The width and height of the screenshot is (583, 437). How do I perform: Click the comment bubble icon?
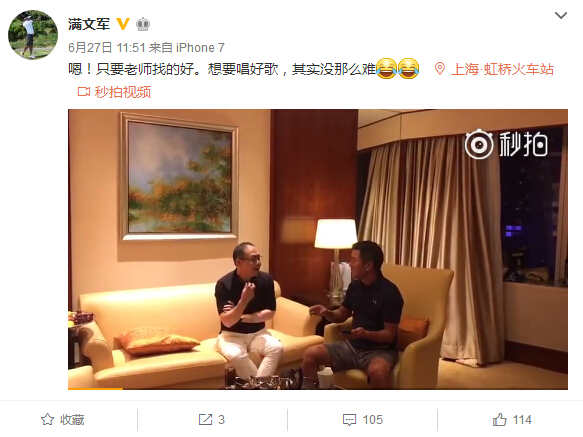point(349,420)
